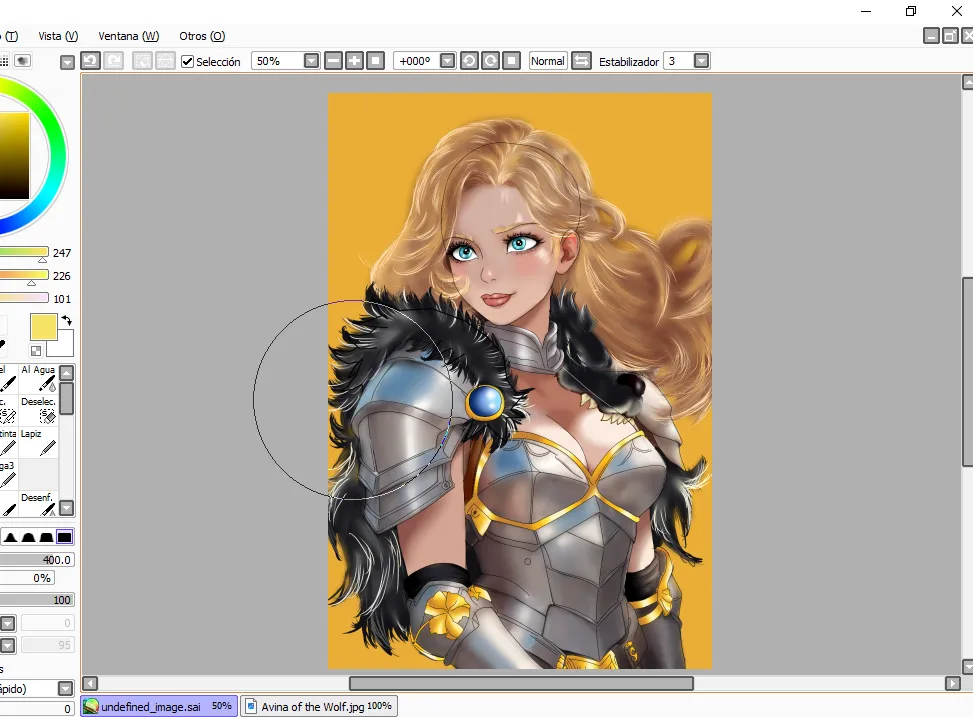Select the Deselec. selection eraser tool

tap(39, 411)
